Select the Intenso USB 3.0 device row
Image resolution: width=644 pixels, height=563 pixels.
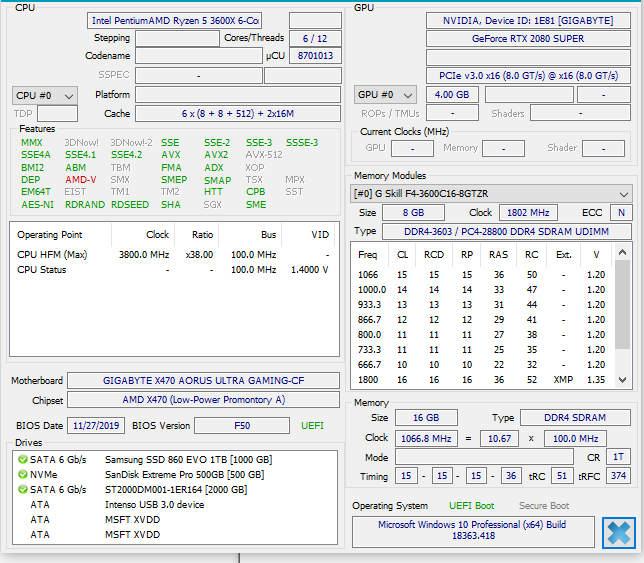[175, 505]
